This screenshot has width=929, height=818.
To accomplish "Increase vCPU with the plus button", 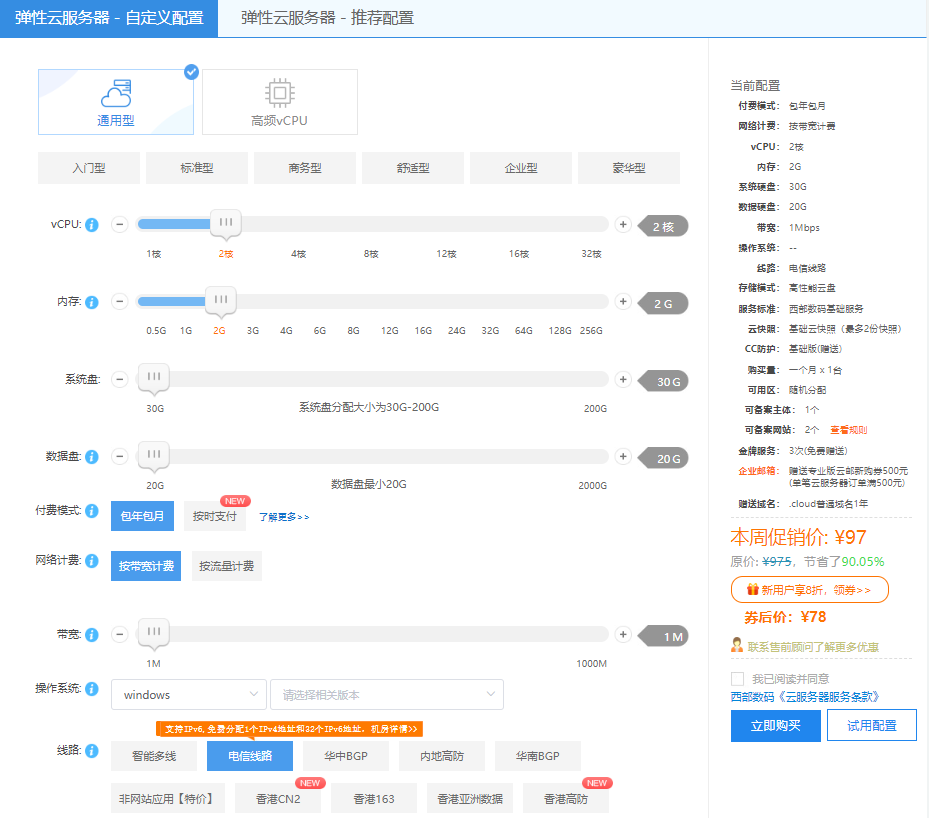I will (x=623, y=224).
